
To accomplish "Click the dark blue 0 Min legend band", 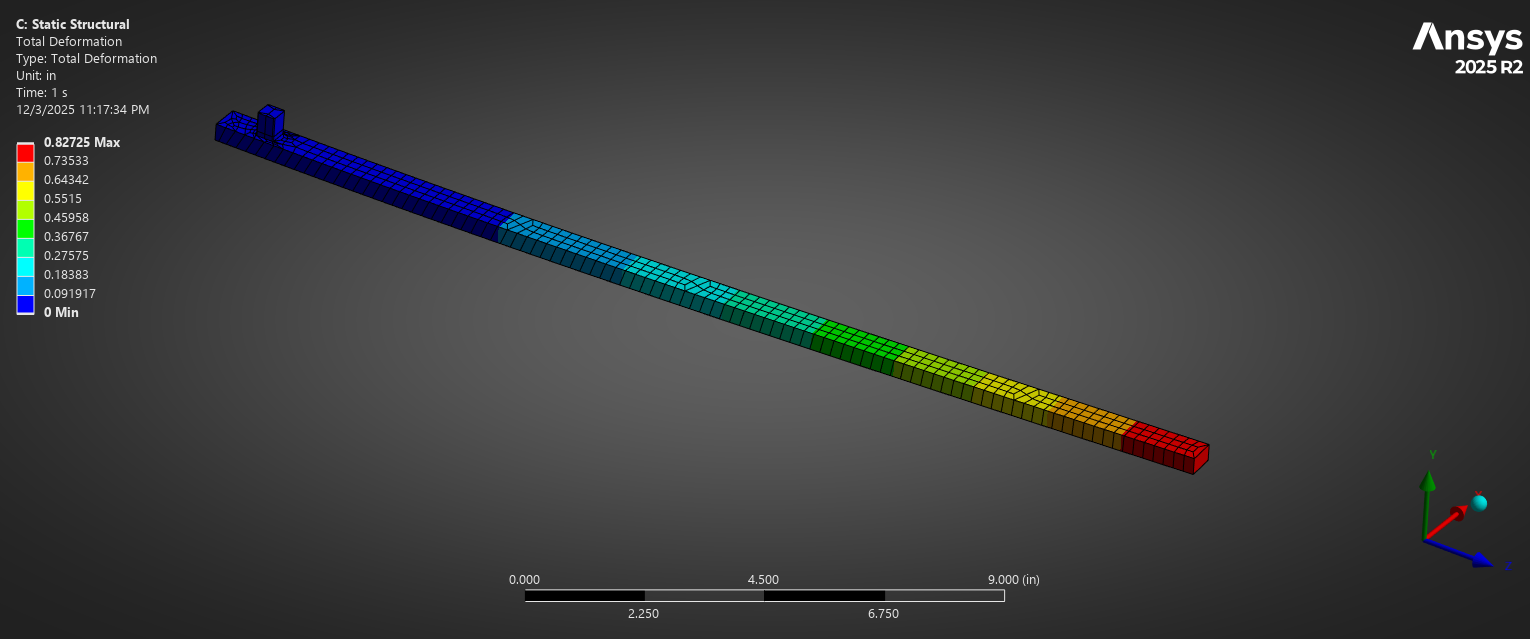I will coord(25,304).
